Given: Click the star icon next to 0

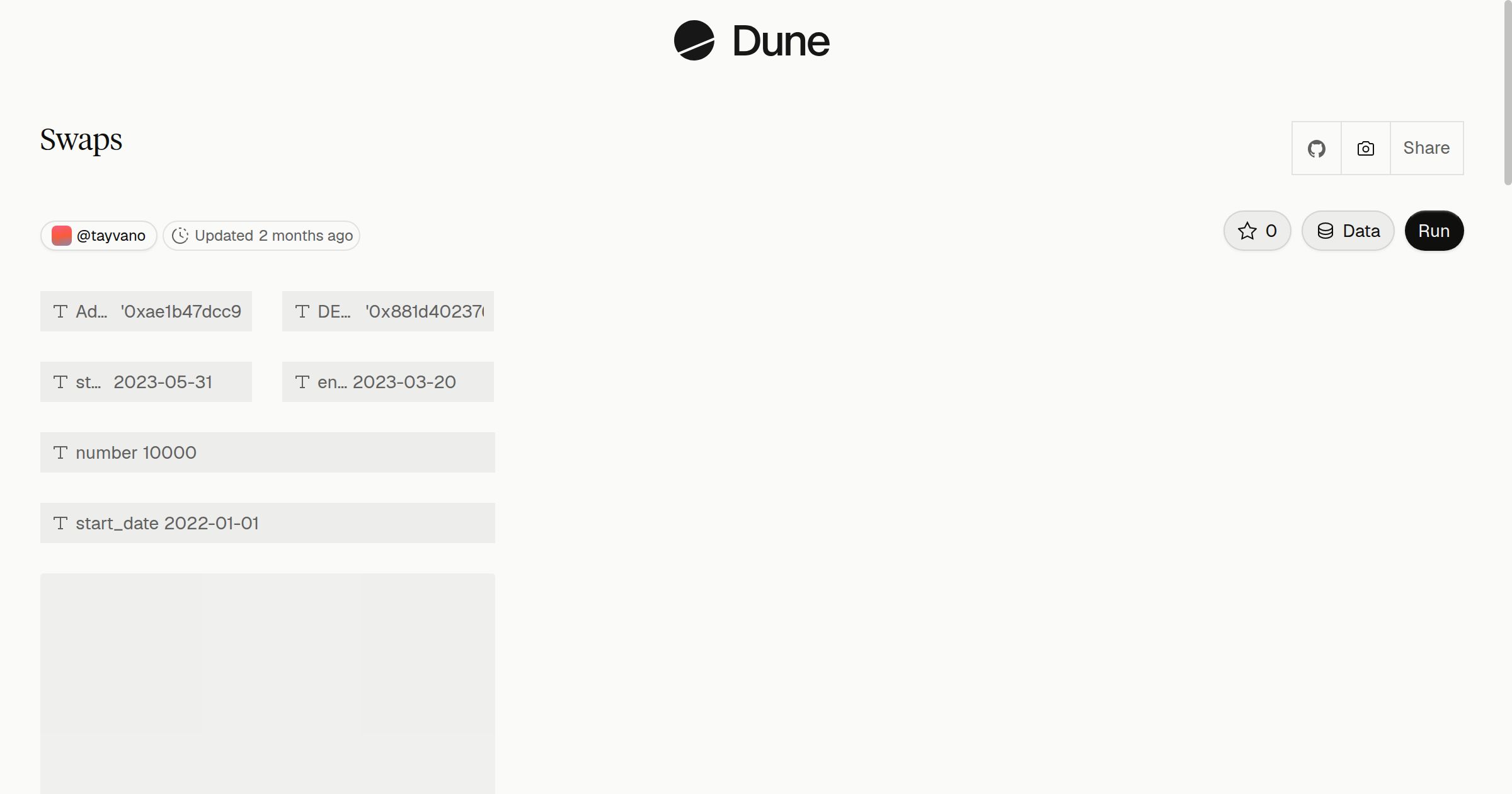Looking at the screenshot, I should [x=1247, y=231].
